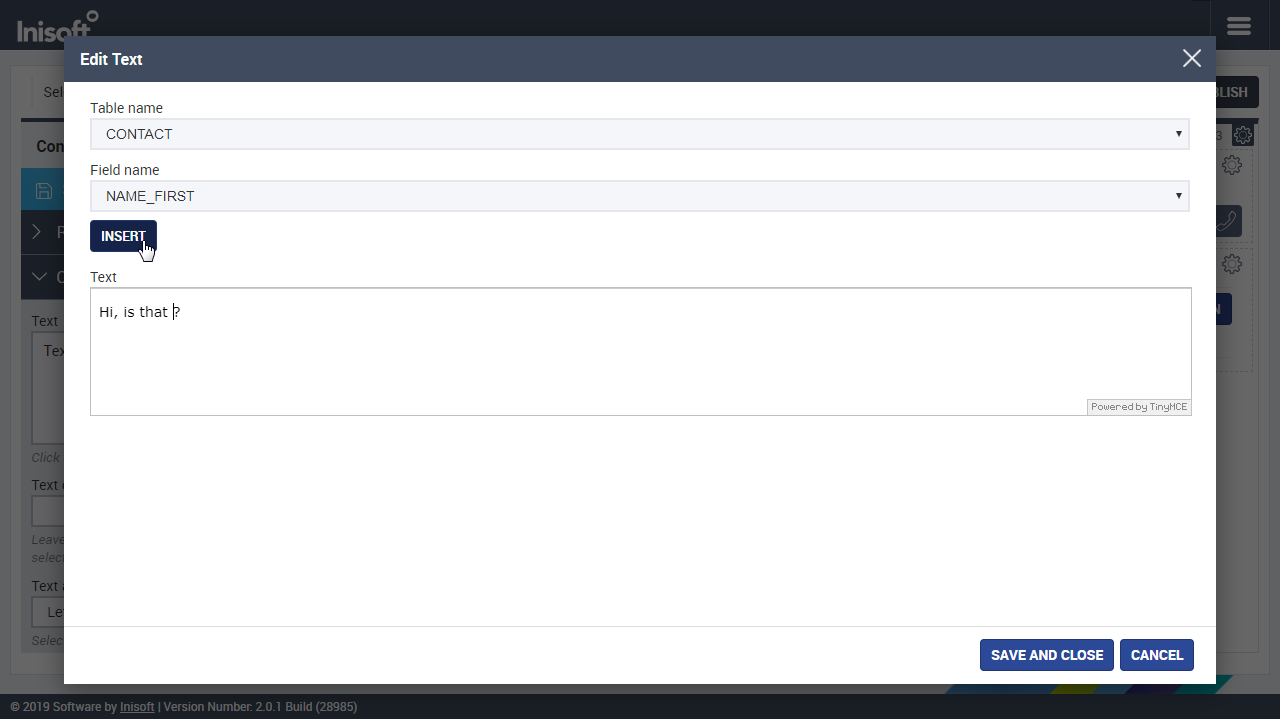Open the Inisoft link in footer
The height and width of the screenshot is (719, 1280).
(x=137, y=707)
